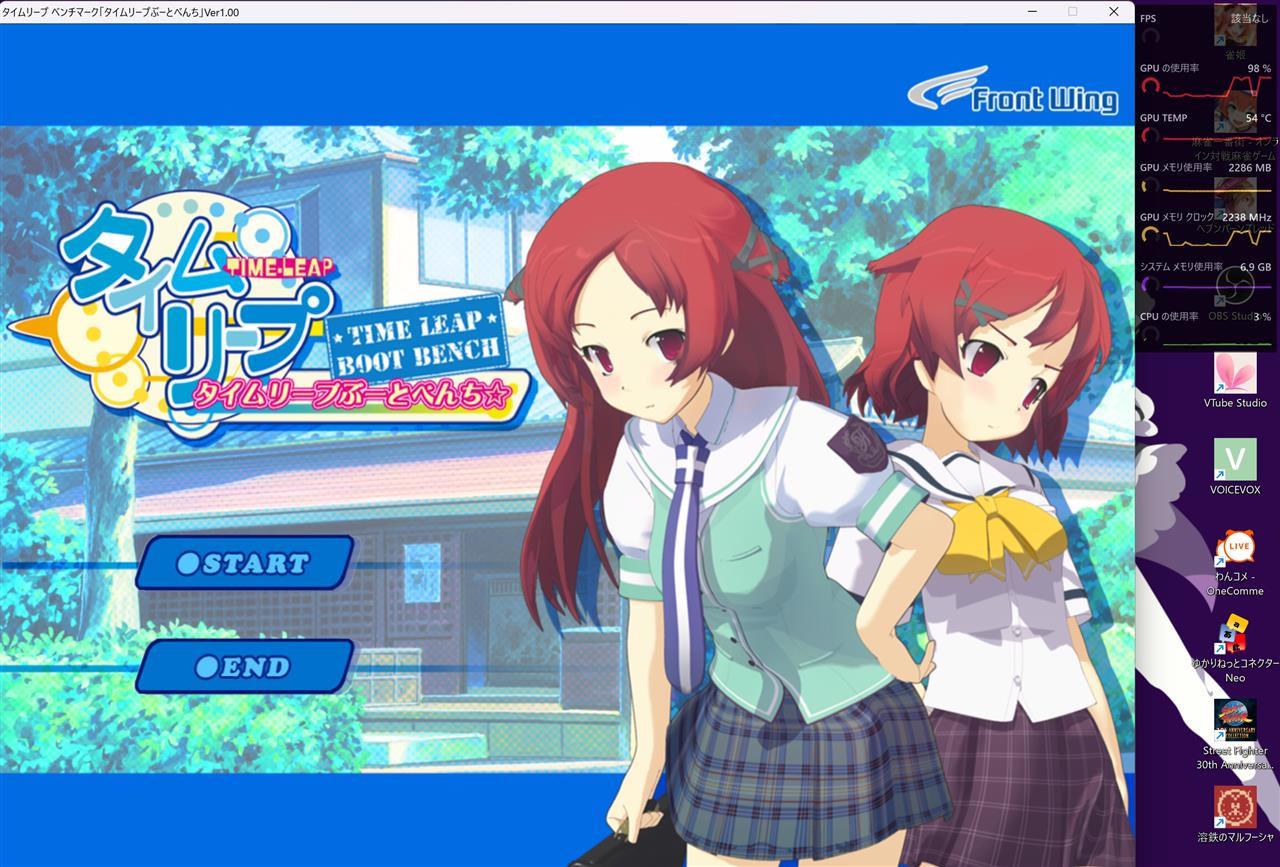Select the ゆかりねっとコネクター Neo desktop icon
Screen dimensions: 1280x867
coord(1235,650)
